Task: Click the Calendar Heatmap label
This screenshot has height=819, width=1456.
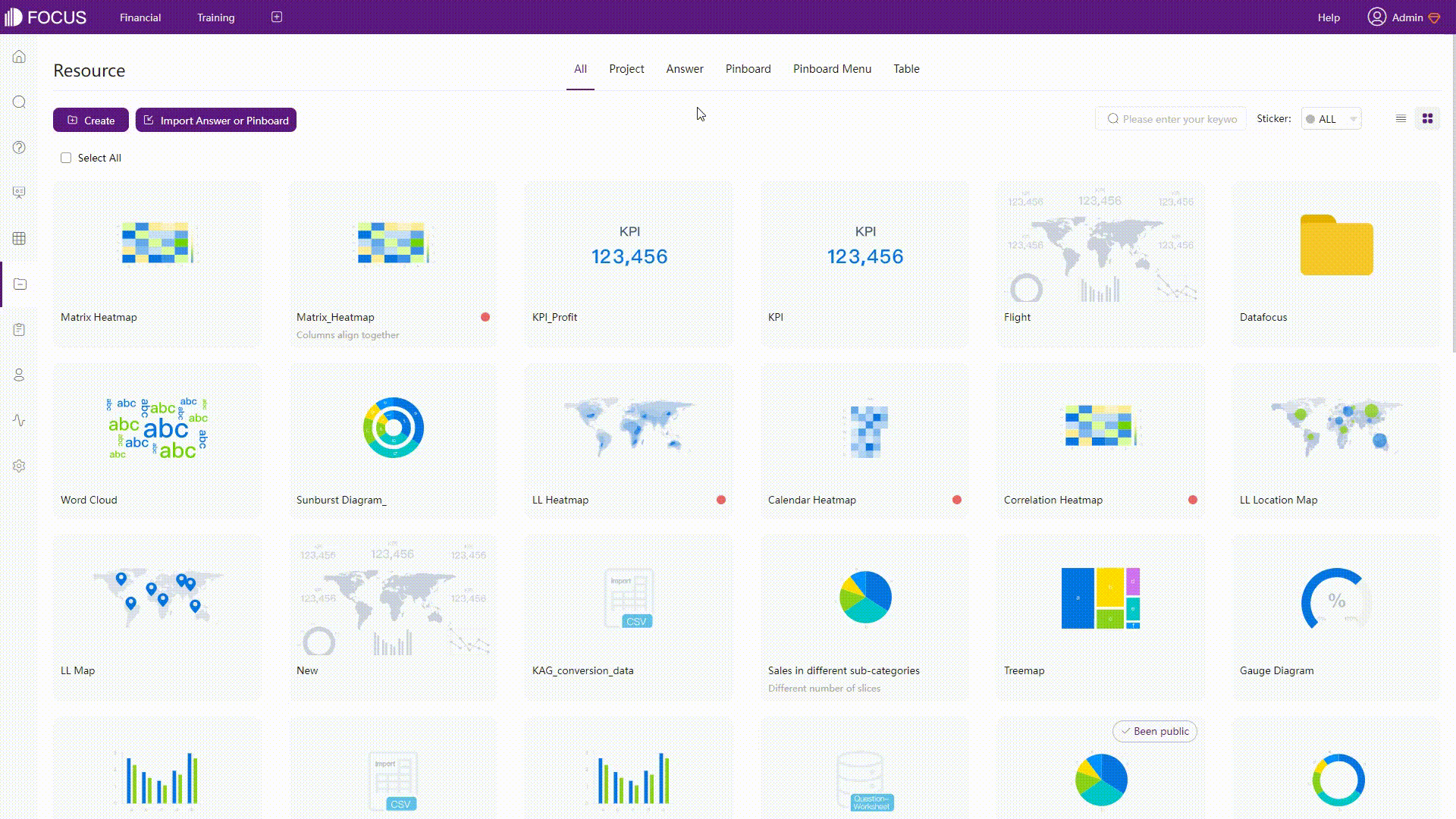Action: click(x=811, y=500)
